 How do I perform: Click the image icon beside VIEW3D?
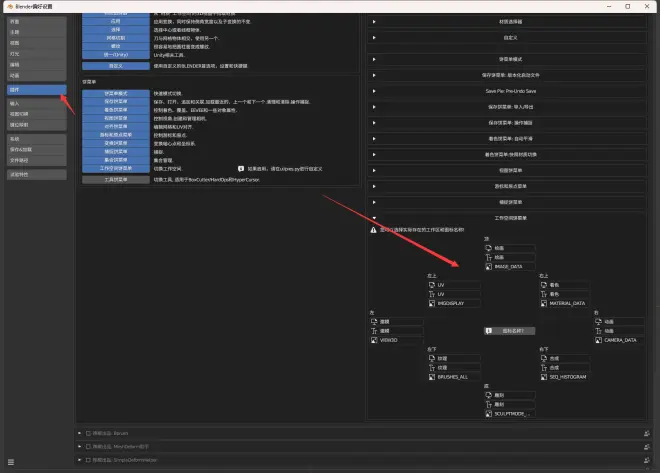tap(374, 340)
